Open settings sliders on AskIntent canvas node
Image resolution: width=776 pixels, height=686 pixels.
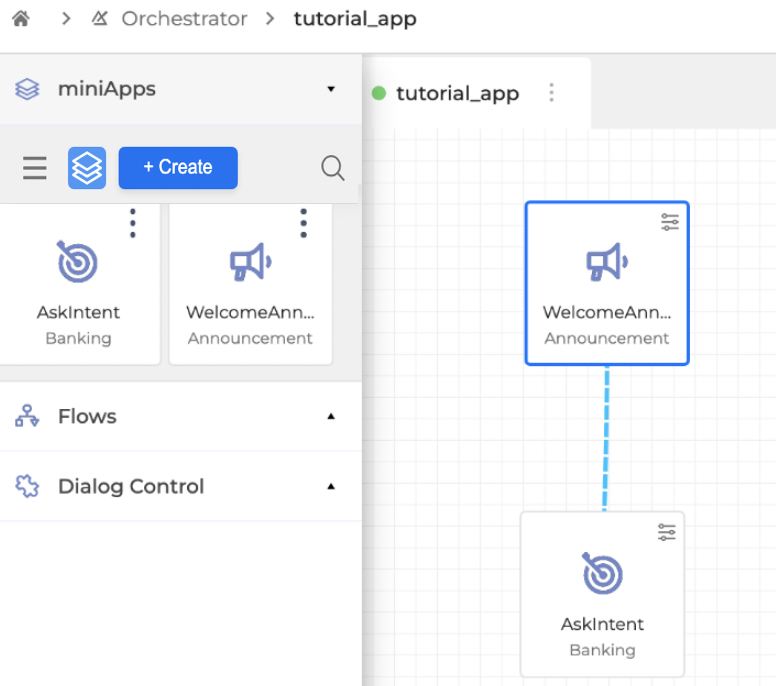[x=666, y=532]
